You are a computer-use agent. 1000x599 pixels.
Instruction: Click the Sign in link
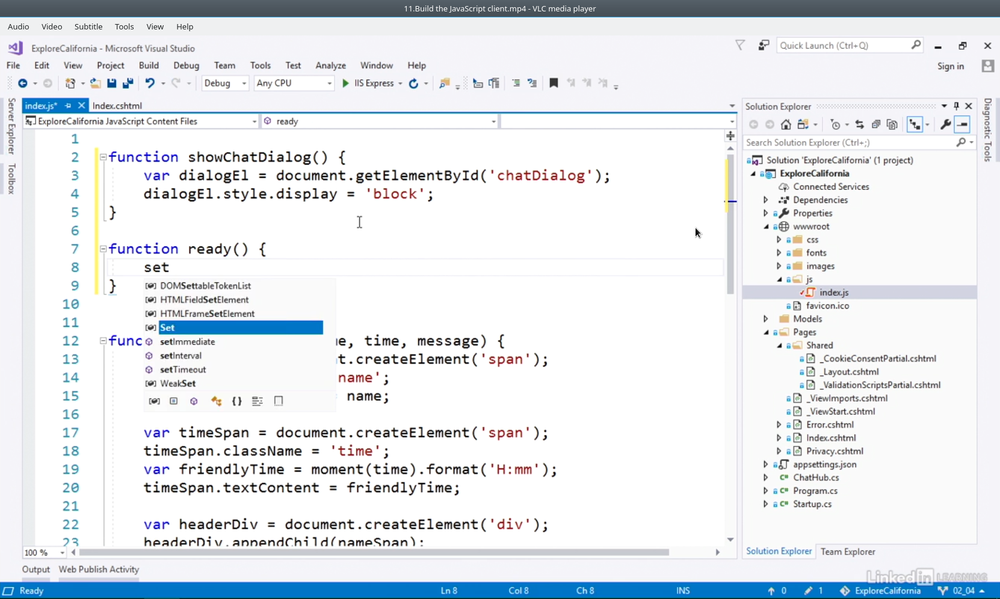click(x=950, y=66)
